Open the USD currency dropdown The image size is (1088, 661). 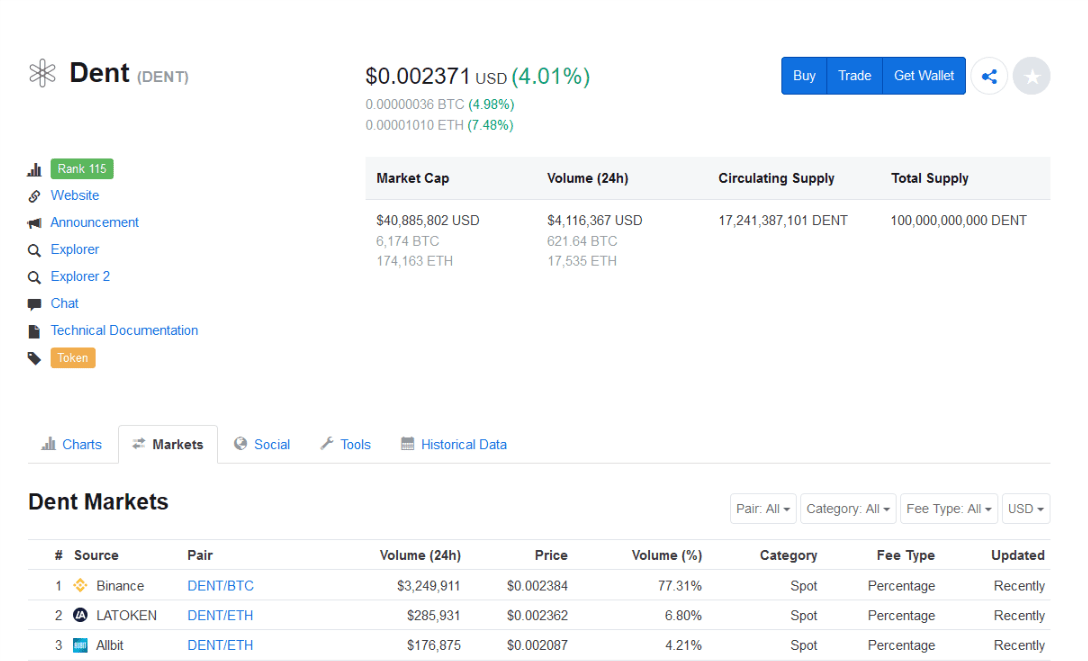(x=1026, y=509)
